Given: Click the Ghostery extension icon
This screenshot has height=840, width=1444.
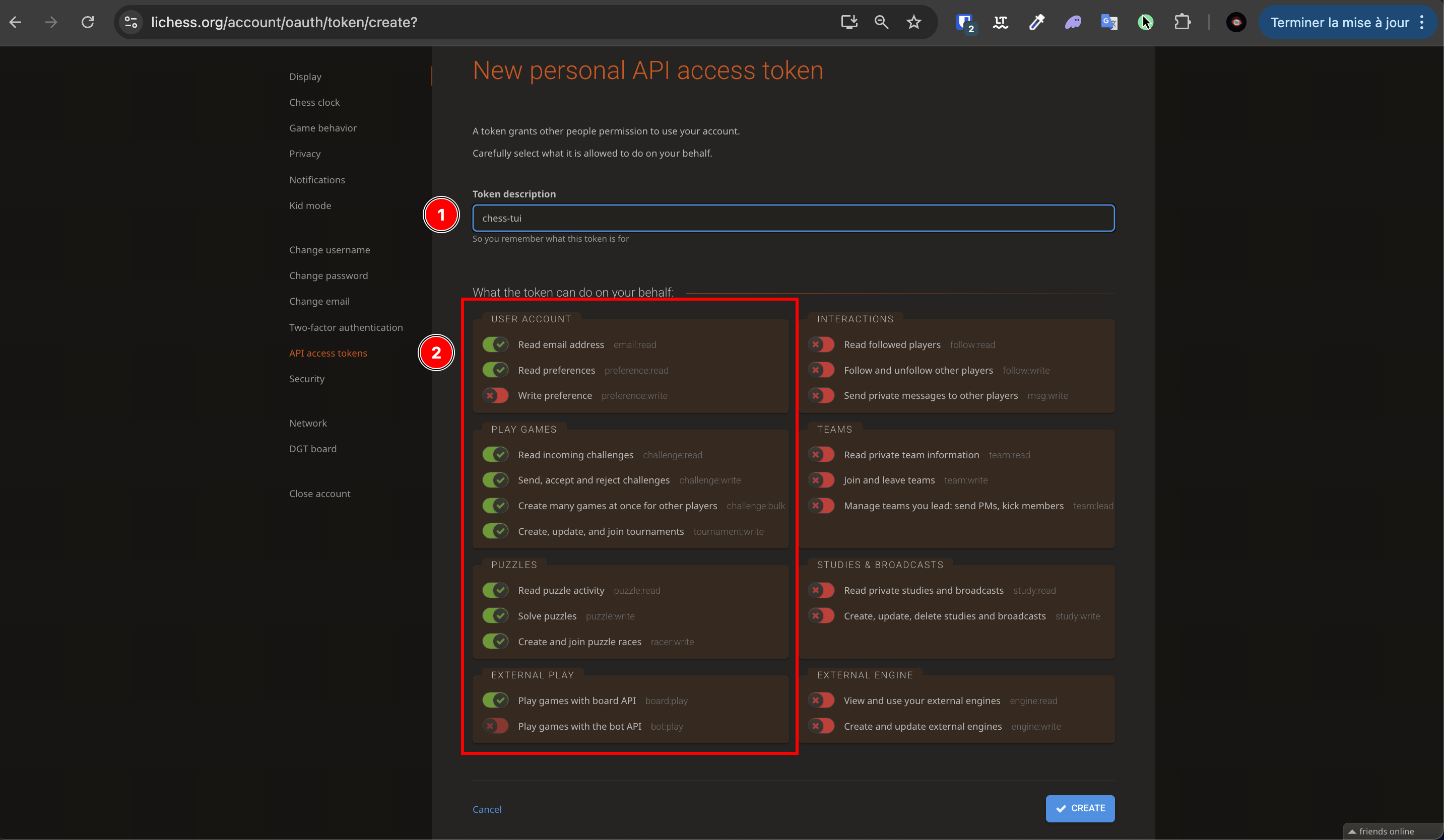Looking at the screenshot, I should (1073, 22).
